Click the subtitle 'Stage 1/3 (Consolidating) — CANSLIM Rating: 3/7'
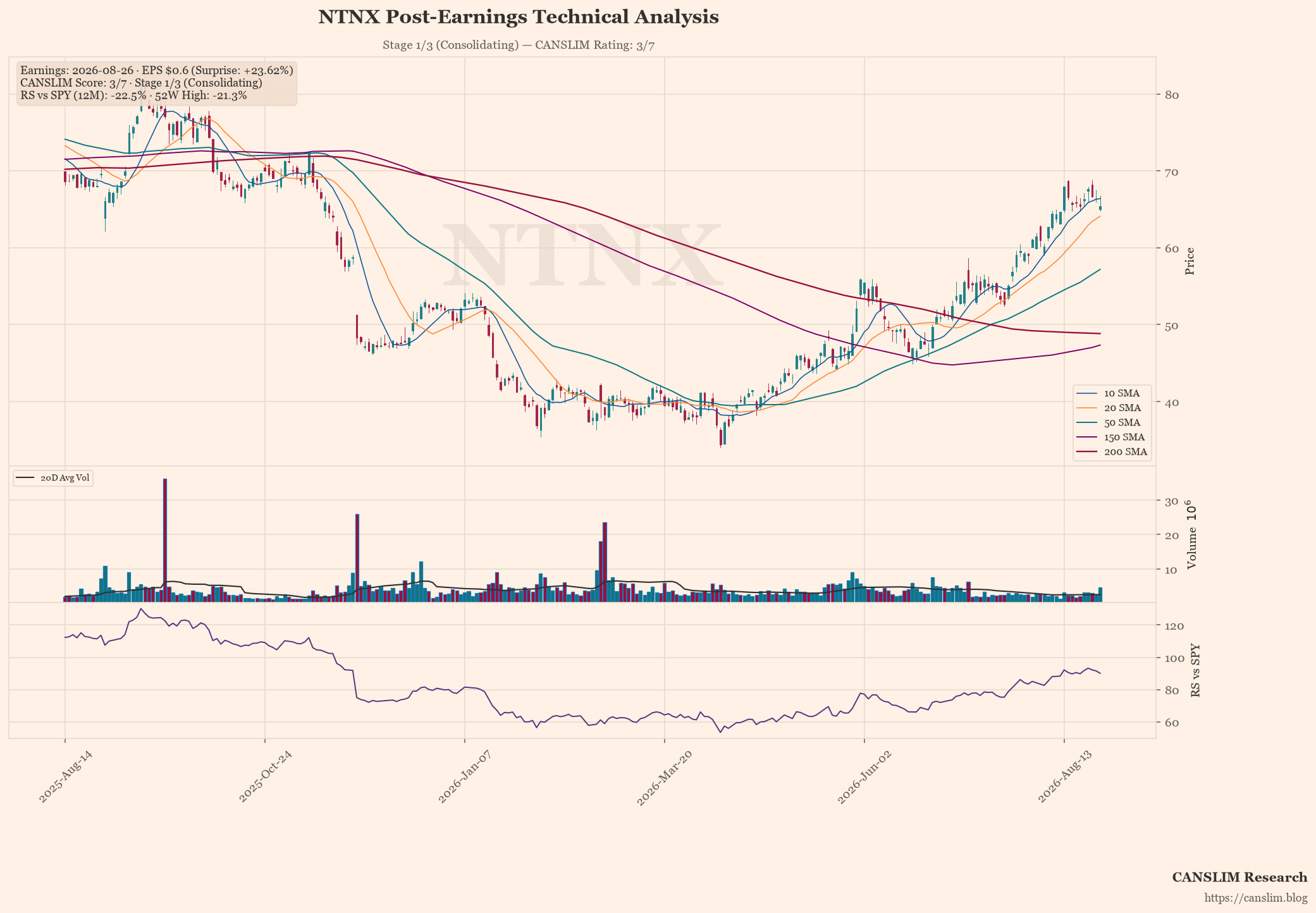The height and width of the screenshot is (913, 1316). click(518, 46)
